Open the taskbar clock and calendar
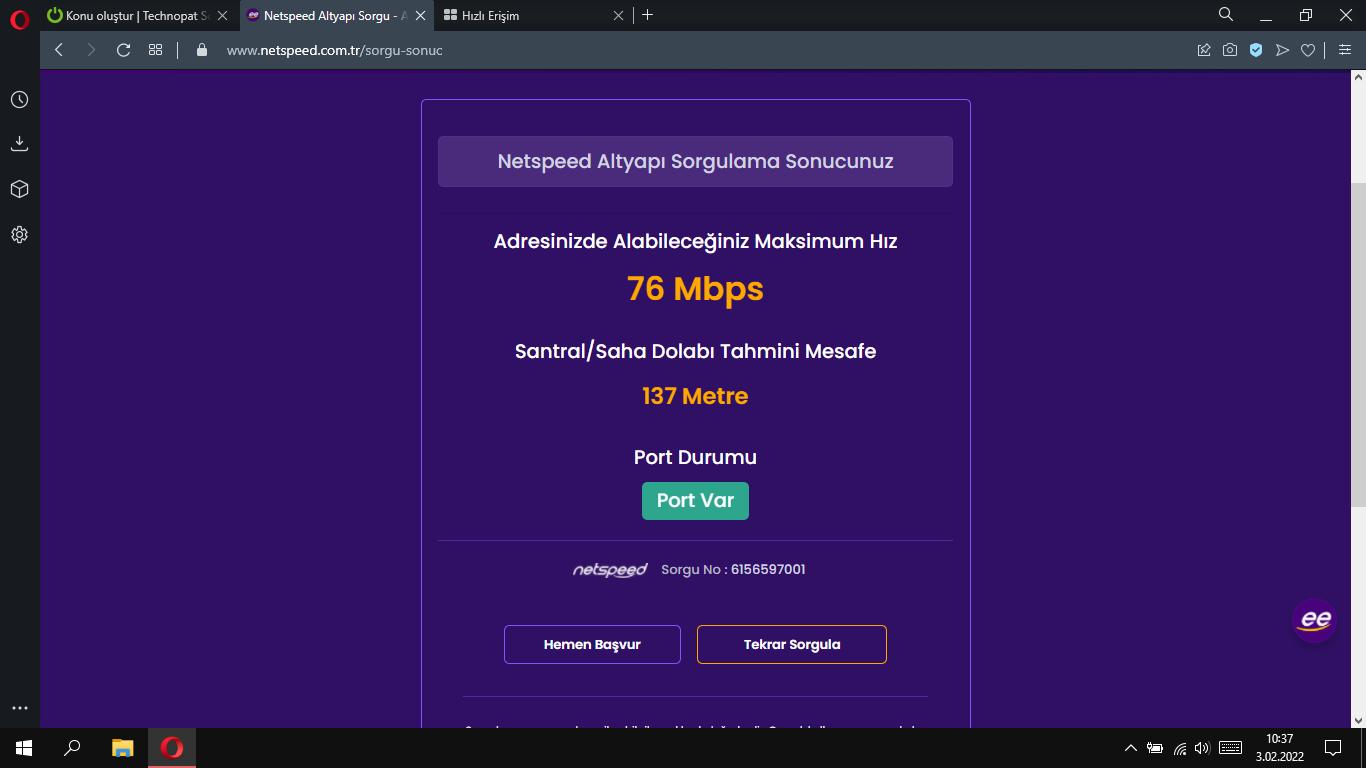Viewport: 1366px width, 768px height. point(1279,747)
